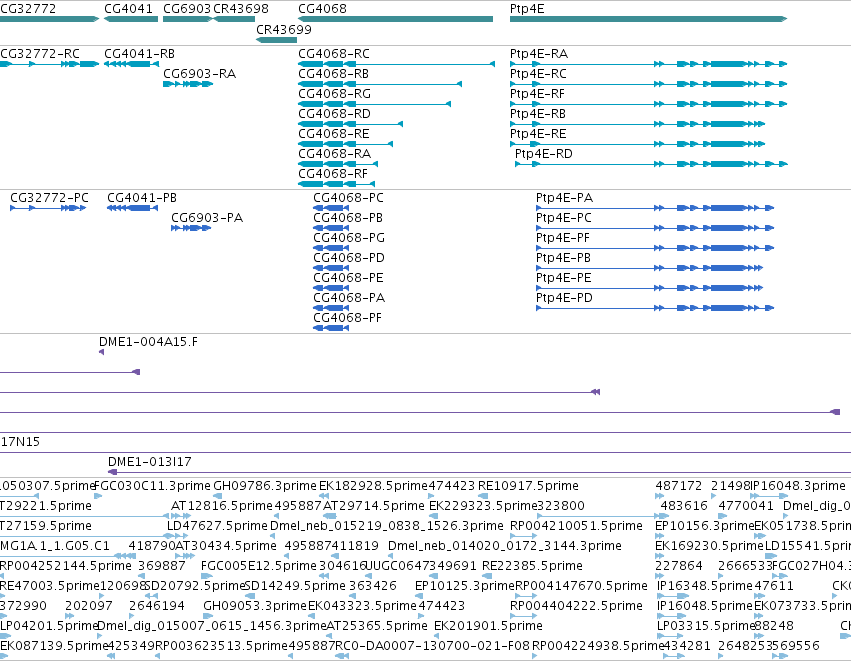The width and height of the screenshot is (851, 661).
Task: Select the FGC005E12.5prime EST label
Action: click(x=259, y=566)
